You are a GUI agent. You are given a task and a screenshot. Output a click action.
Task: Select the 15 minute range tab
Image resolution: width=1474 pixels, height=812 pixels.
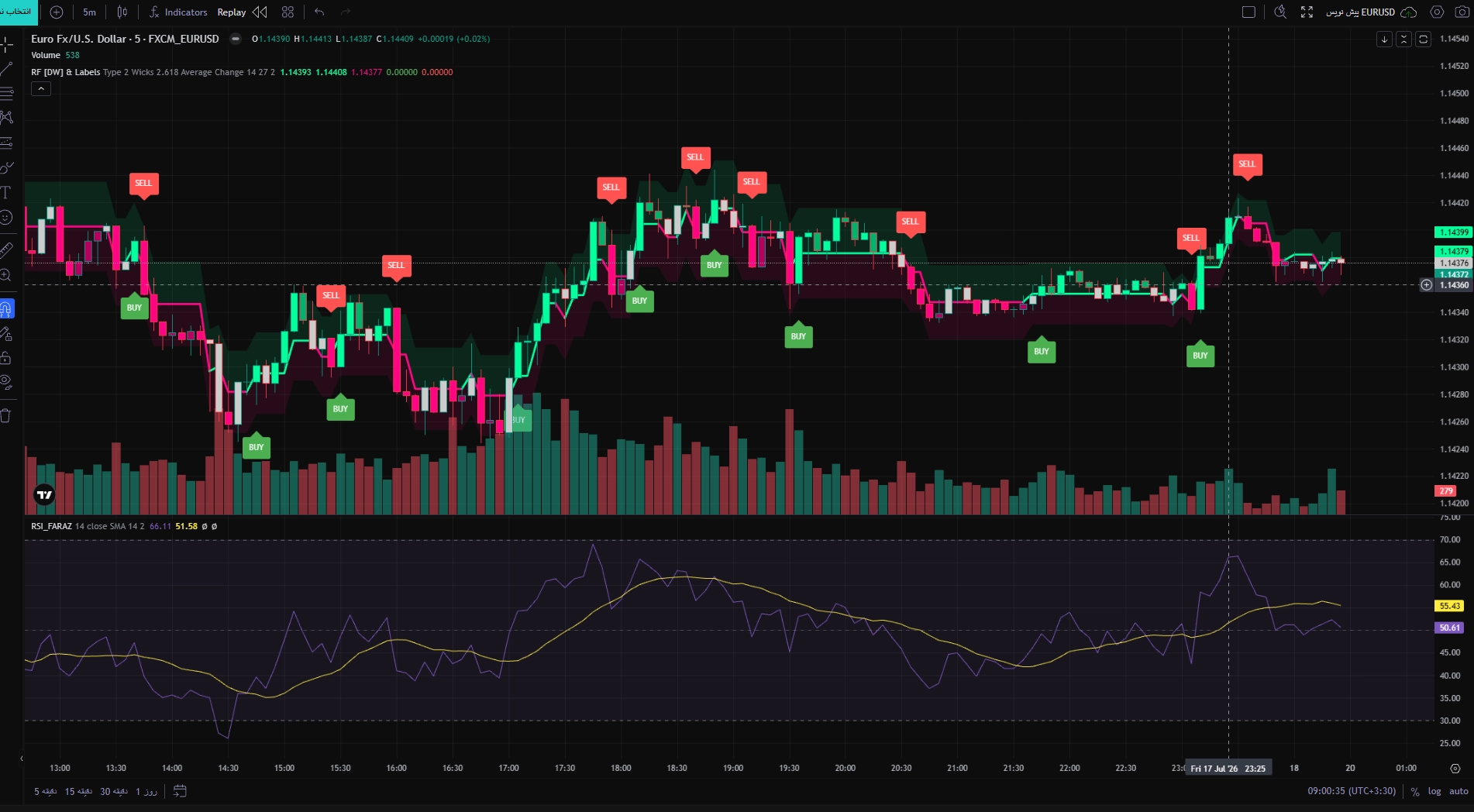(78, 791)
